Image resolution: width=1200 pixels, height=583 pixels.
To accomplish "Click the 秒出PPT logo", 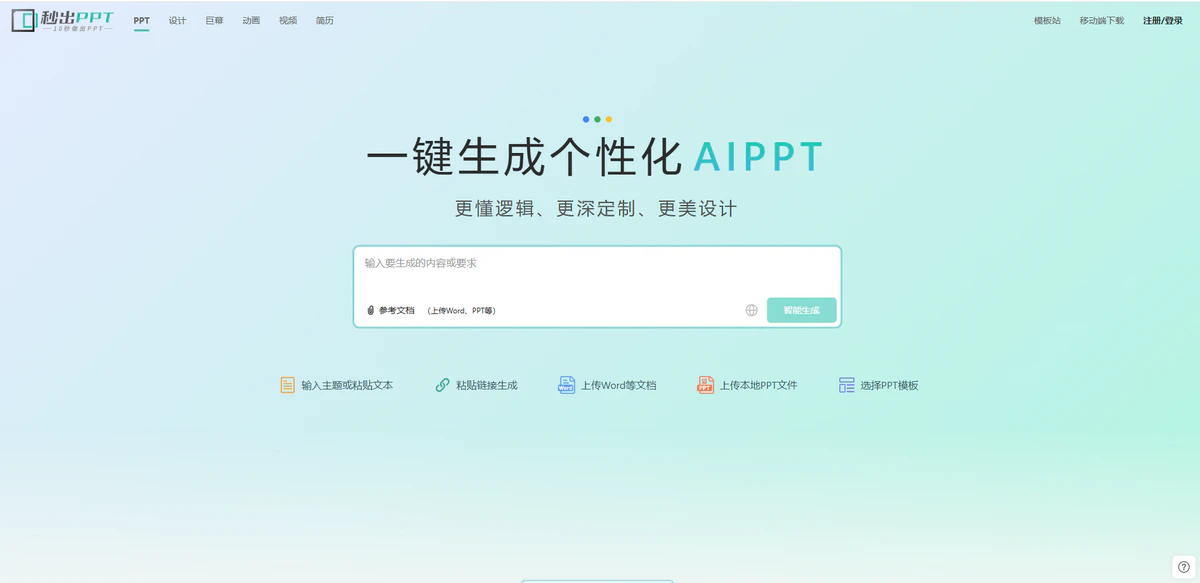I will pos(62,20).
